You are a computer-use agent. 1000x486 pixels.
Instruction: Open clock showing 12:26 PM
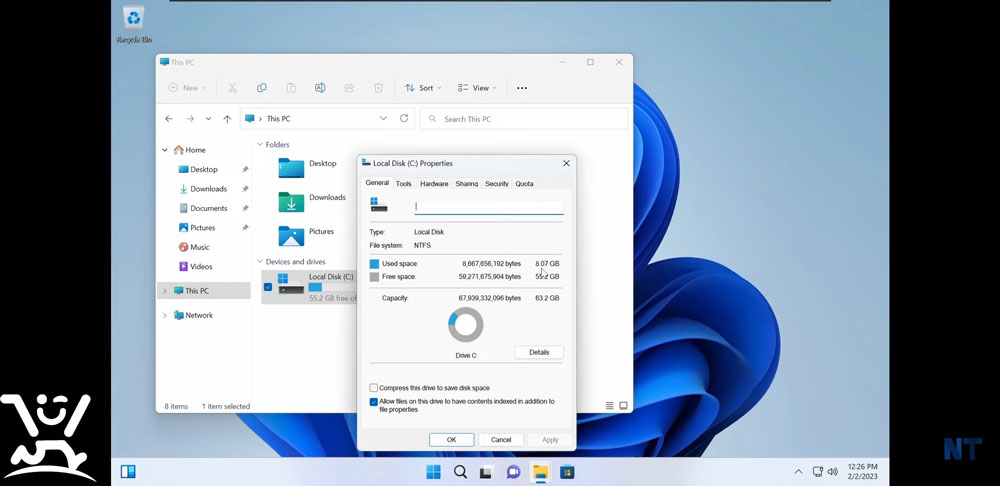[862, 472]
